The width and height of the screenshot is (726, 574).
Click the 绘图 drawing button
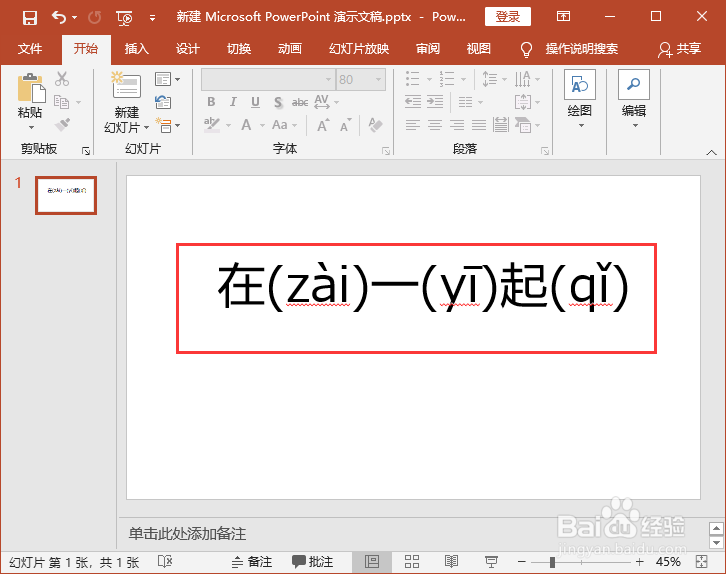(x=580, y=99)
